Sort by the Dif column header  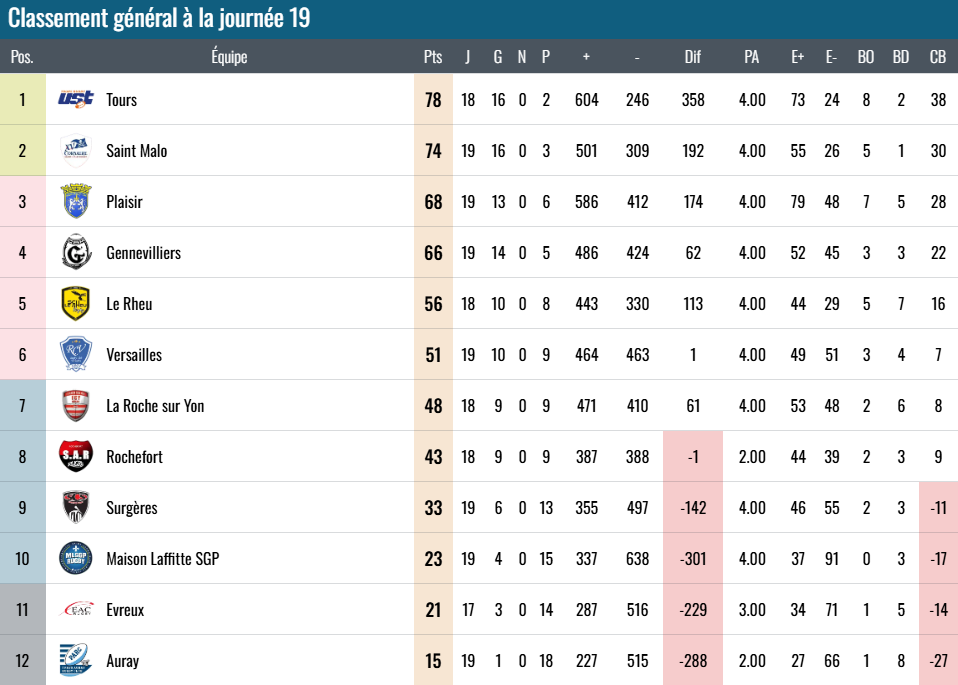(x=693, y=57)
